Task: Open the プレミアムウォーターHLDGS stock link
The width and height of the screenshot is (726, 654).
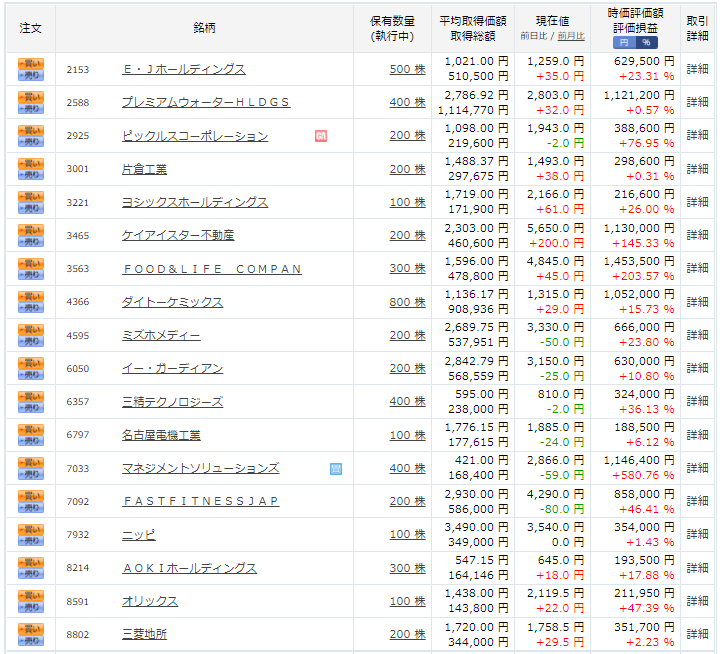Action: pyautogui.click(x=206, y=102)
